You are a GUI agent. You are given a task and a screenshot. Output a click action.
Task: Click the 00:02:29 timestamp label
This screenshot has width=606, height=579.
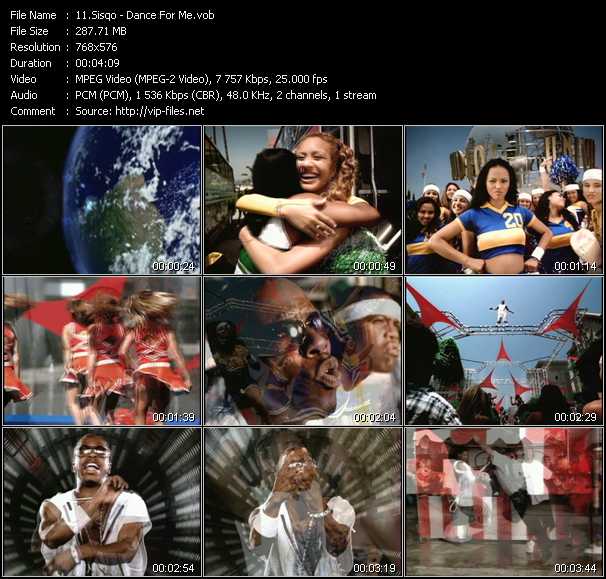pos(575,418)
